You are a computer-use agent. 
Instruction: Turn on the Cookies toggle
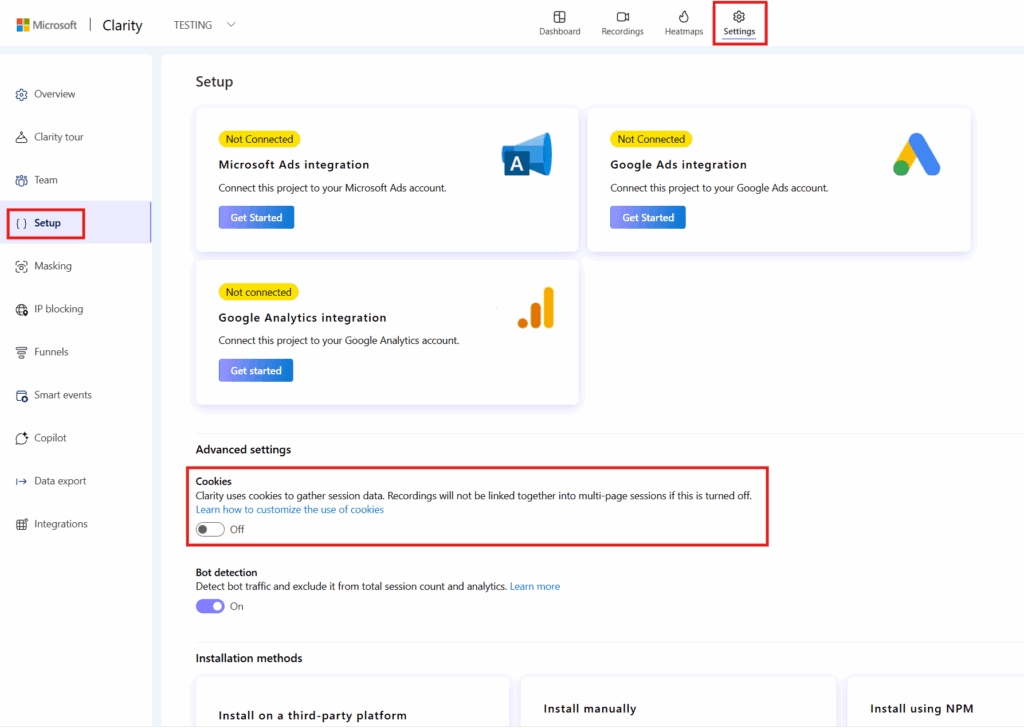(x=210, y=529)
